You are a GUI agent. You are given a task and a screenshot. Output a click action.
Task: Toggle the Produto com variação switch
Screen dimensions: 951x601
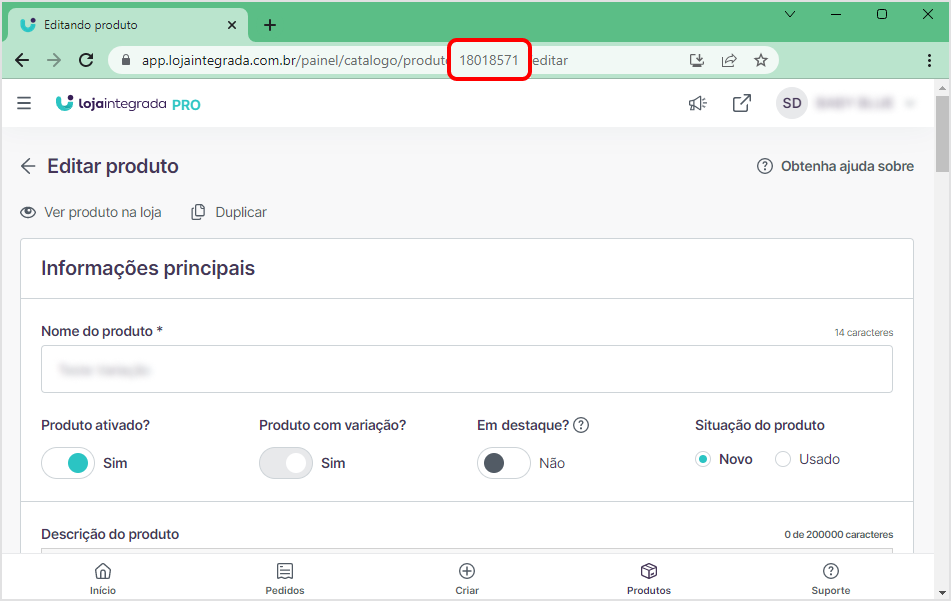(286, 463)
